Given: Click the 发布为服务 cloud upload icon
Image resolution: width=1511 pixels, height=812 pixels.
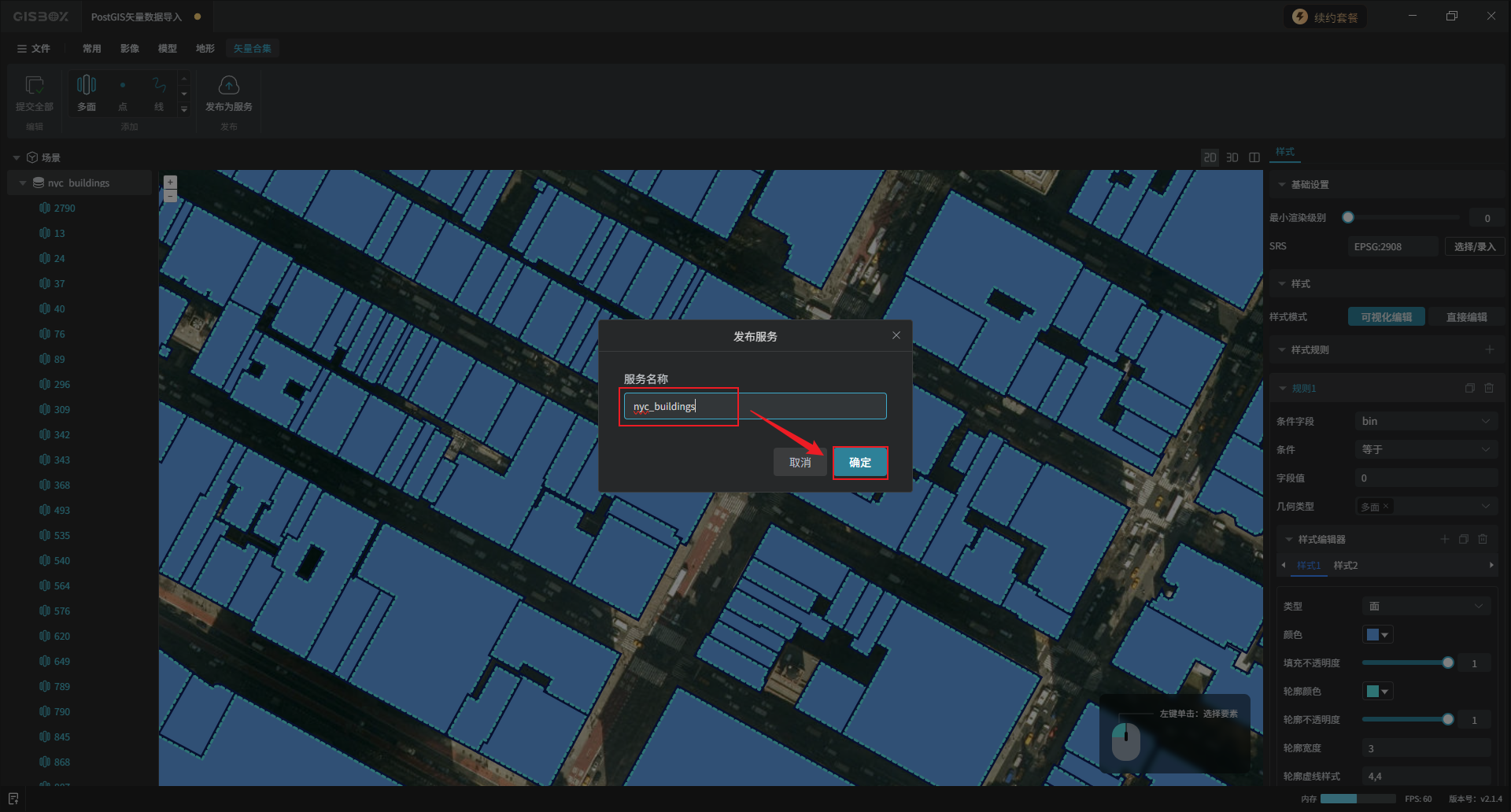Looking at the screenshot, I should (x=228, y=85).
